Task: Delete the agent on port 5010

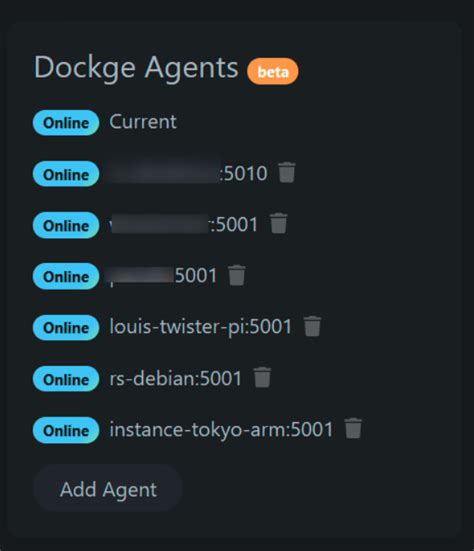Action: [x=287, y=173]
